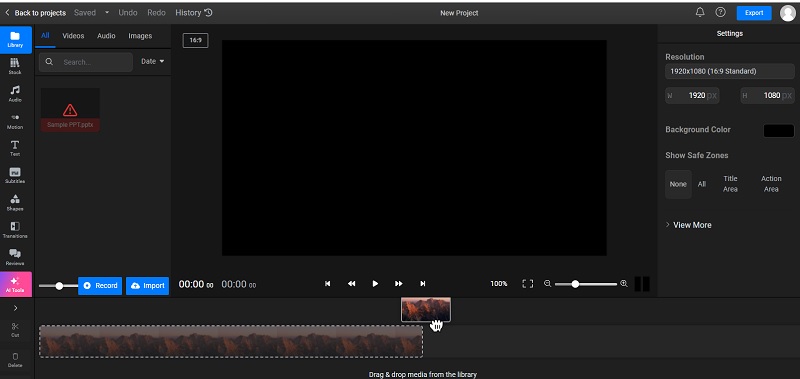Toggle fullscreen preview
This screenshot has width=800, height=379.
(x=528, y=284)
